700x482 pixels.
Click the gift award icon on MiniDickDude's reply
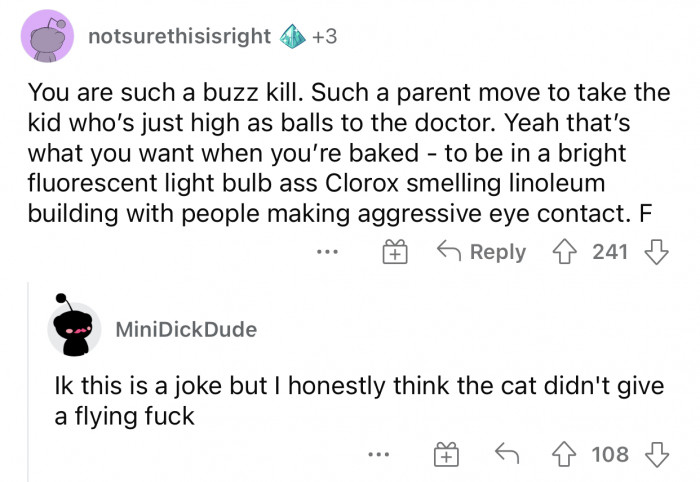click(445, 456)
